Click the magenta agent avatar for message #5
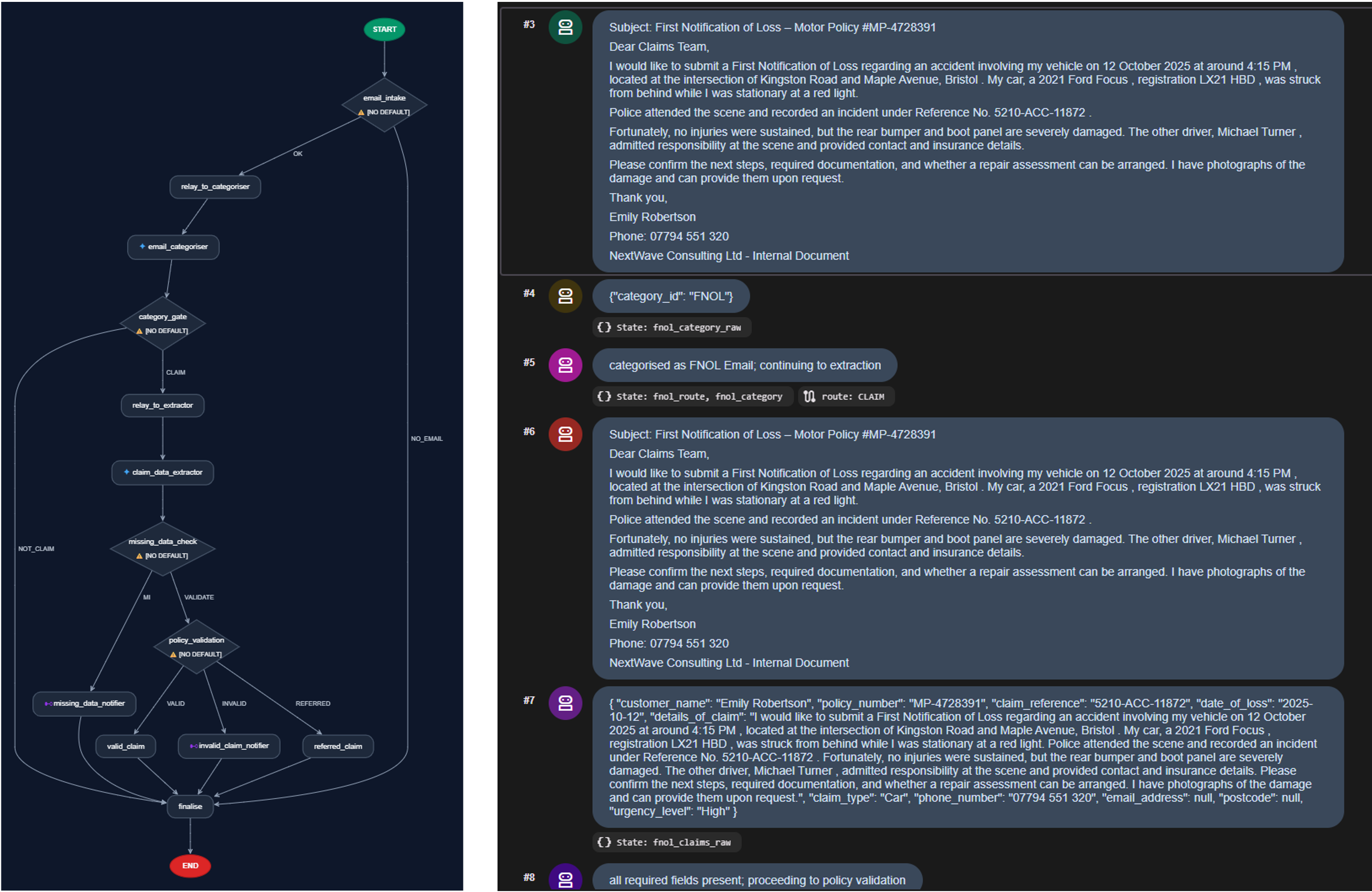The height and width of the screenshot is (892, 1372). [565, 365]
